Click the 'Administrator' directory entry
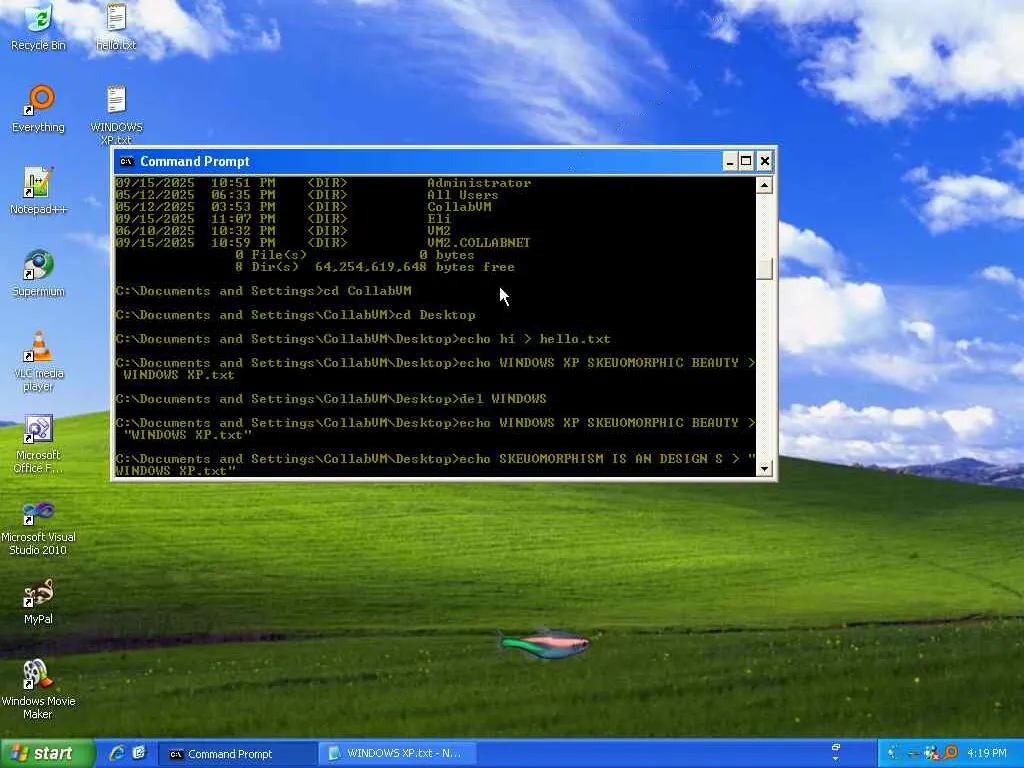 click(479, 183)
